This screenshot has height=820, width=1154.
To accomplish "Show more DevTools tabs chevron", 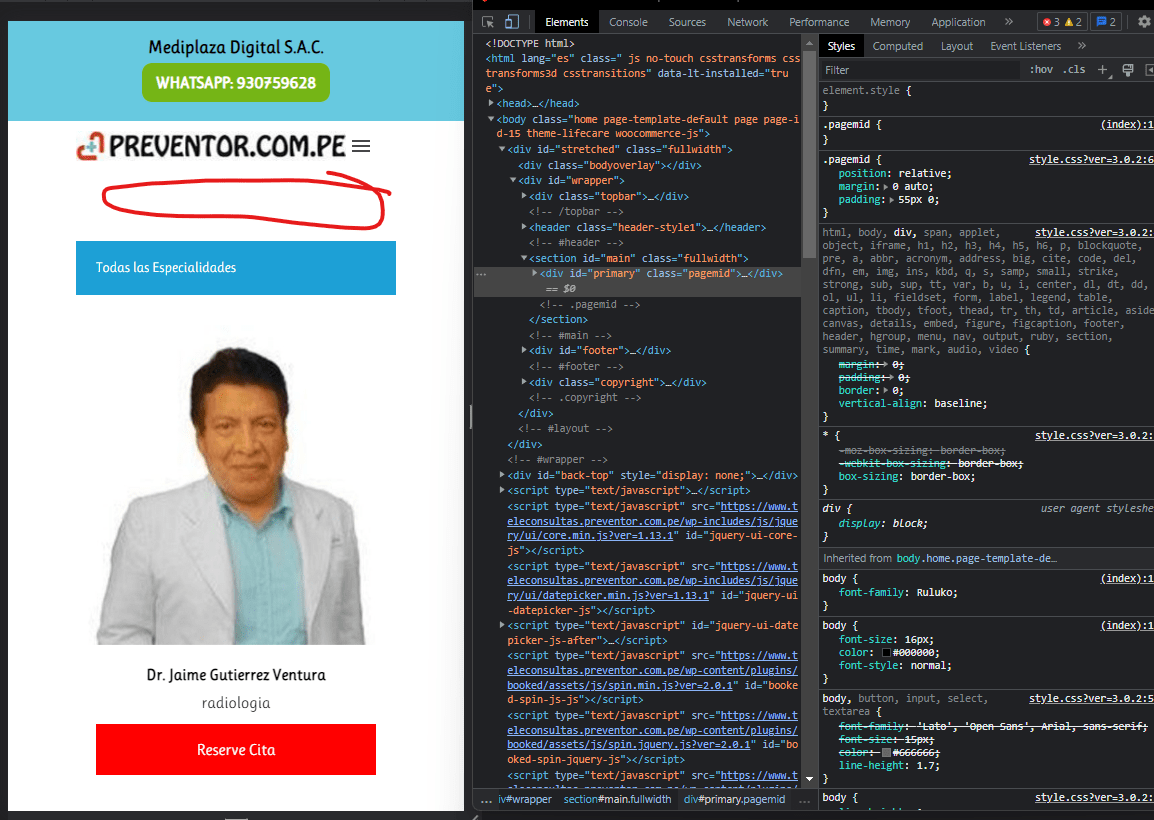I will pyautogui.click(x=1009, y=22).
